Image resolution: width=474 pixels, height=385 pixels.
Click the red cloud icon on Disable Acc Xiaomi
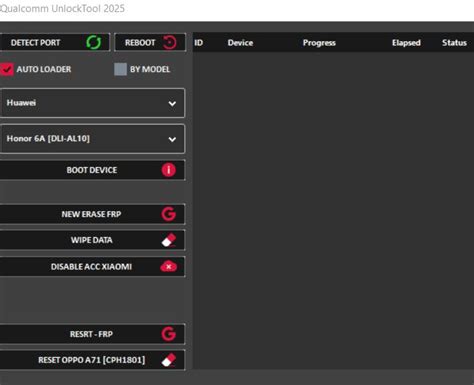[169, 267]
